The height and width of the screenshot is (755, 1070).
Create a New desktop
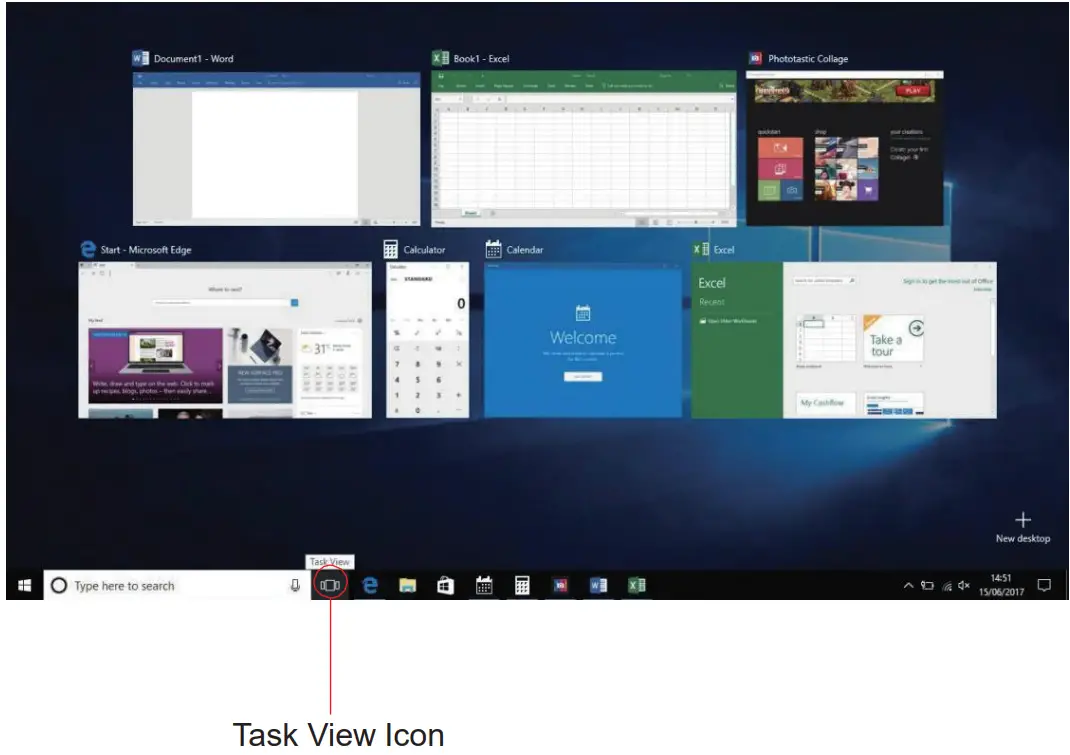(x=1023, y=521)
